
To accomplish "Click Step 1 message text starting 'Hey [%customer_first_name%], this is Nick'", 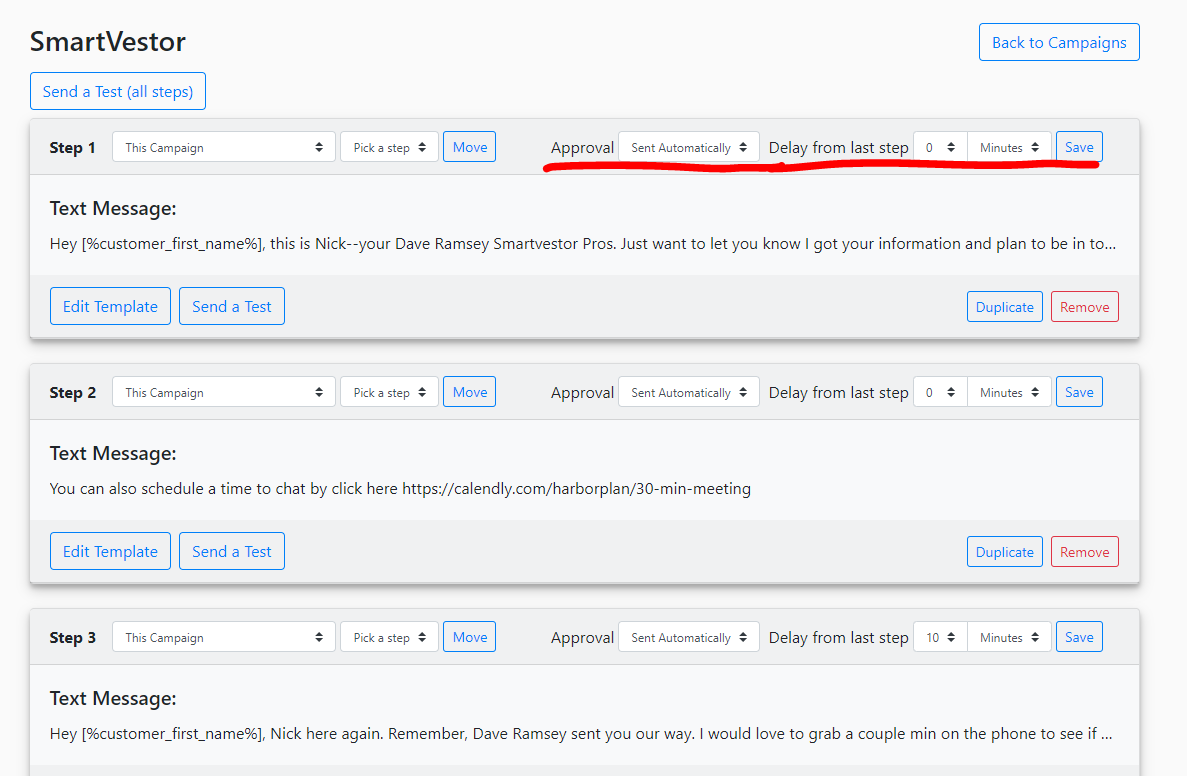I will 583,244.
